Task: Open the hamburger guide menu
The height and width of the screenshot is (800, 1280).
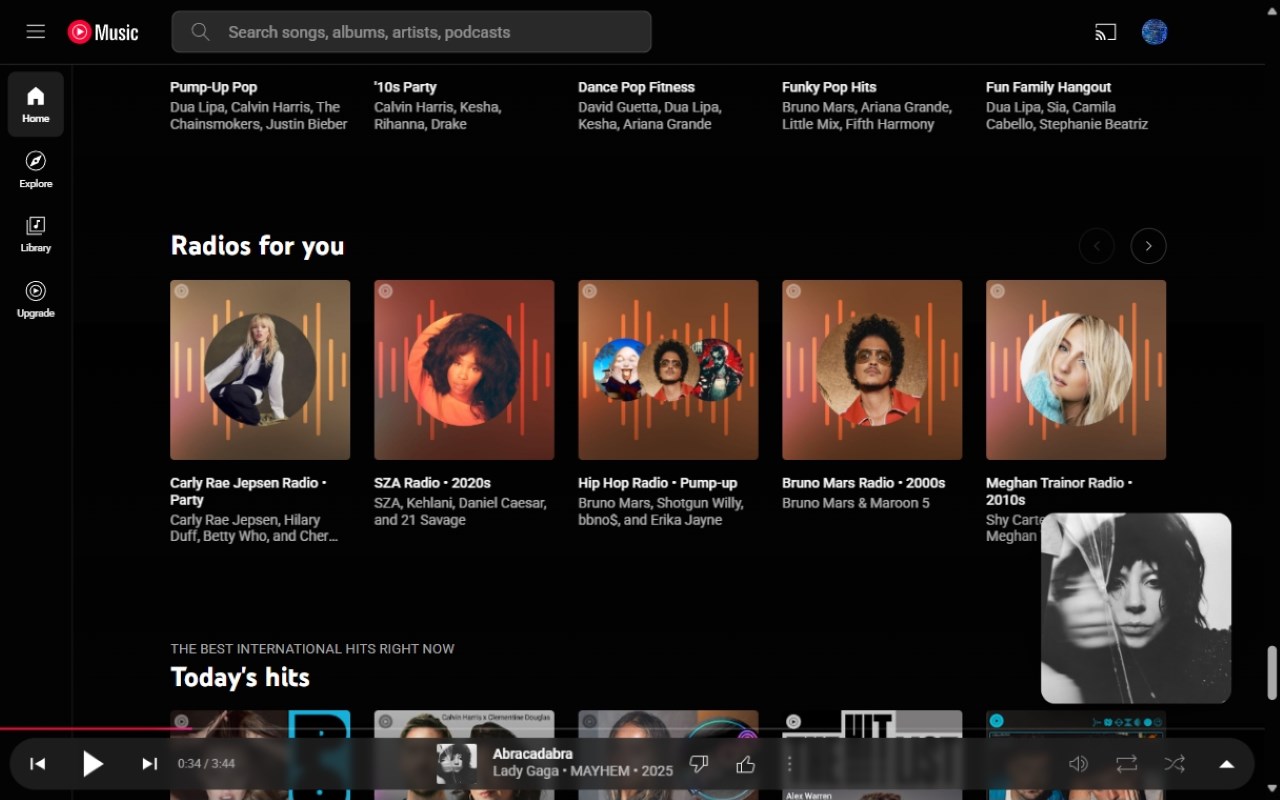Action: click(36, 31)
